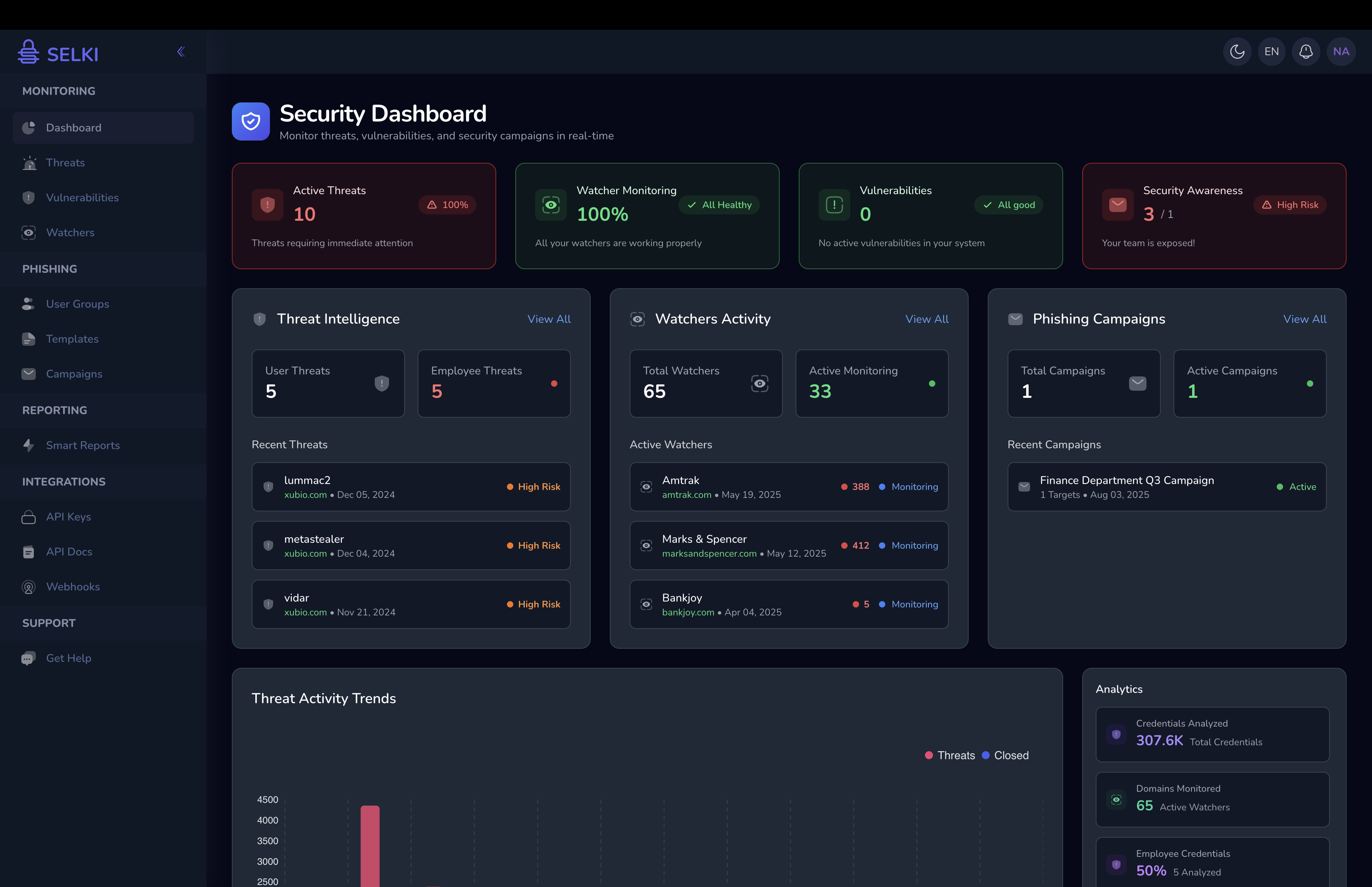
Task: Open the Amtrak watcher row
Action: pos(789,487)
